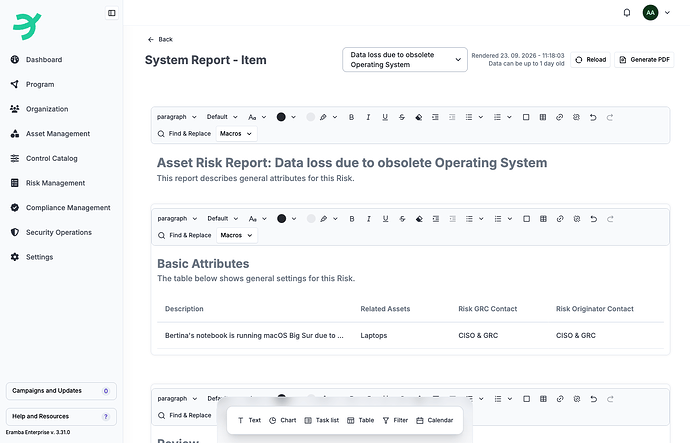Insert a numbered list in Basic Attributes toolbar
Screen dimensions: 690x443
click(498, 219)
